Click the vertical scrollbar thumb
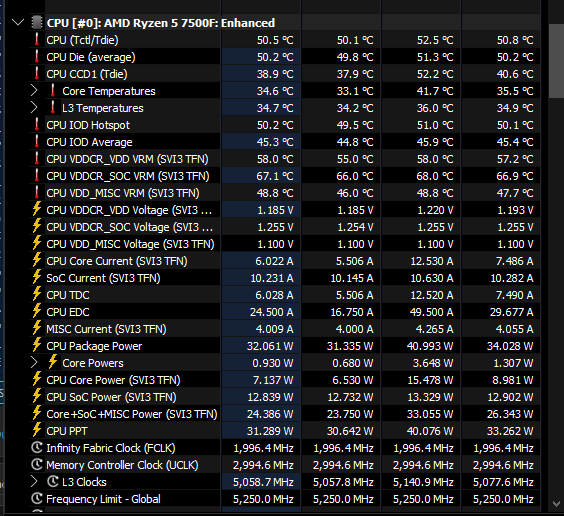 [x=556, y=61]
